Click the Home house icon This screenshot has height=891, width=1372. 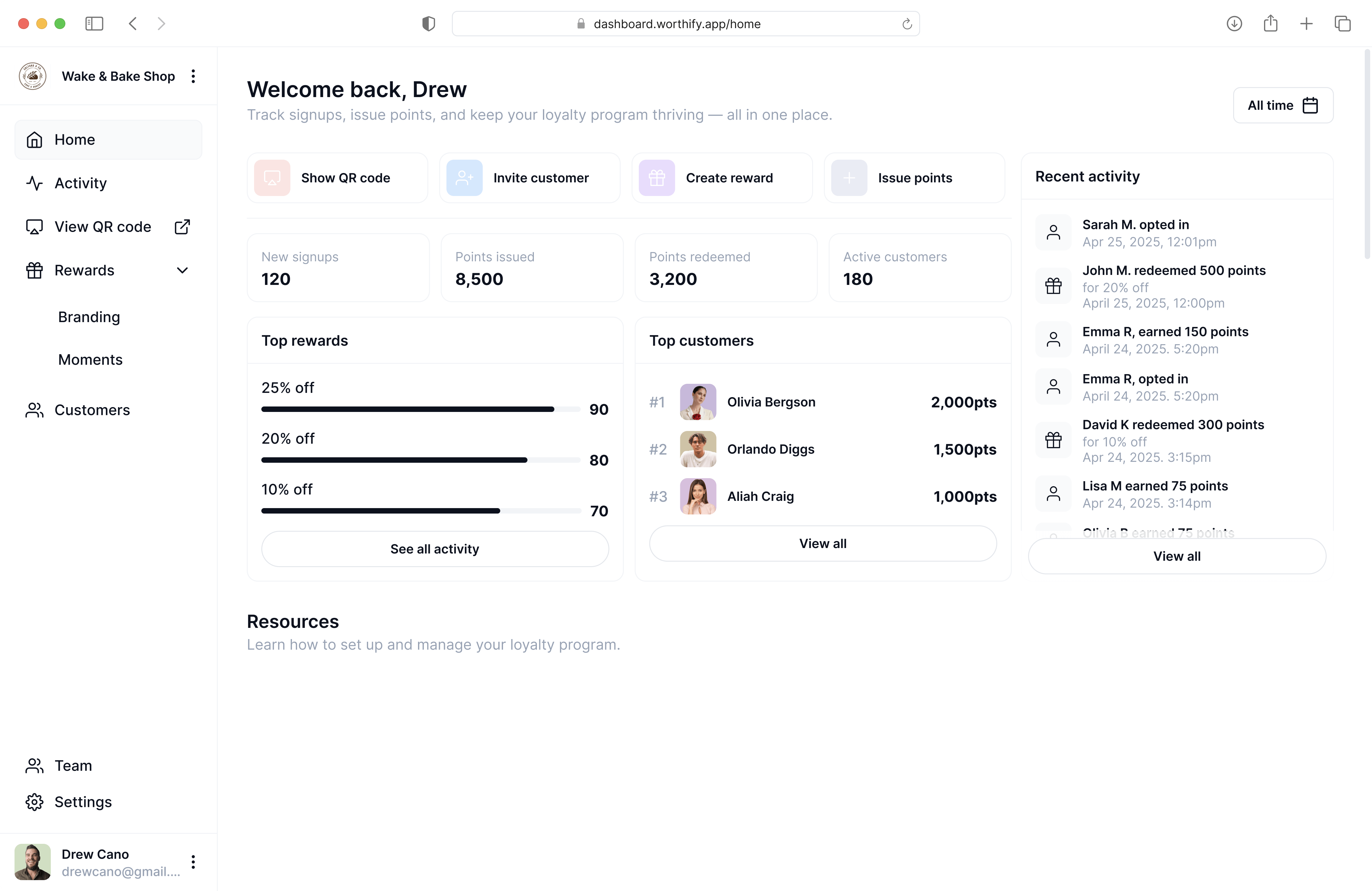tap(34, 139)
